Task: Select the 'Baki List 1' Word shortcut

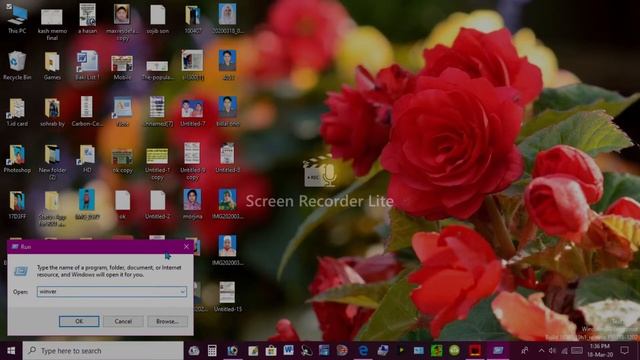Action: coord(87,65)
